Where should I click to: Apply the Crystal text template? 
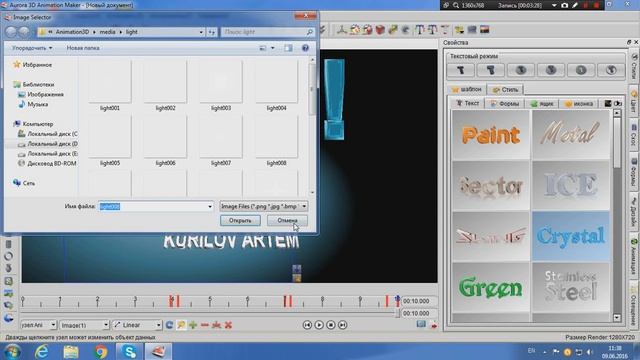(571, 236)
